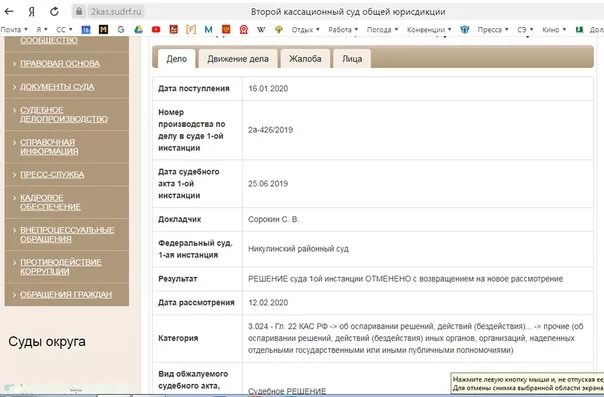Expand the Конвенции bookmarks folder
604x397 pixels.
pyautogui.click(x=429, y=29)
